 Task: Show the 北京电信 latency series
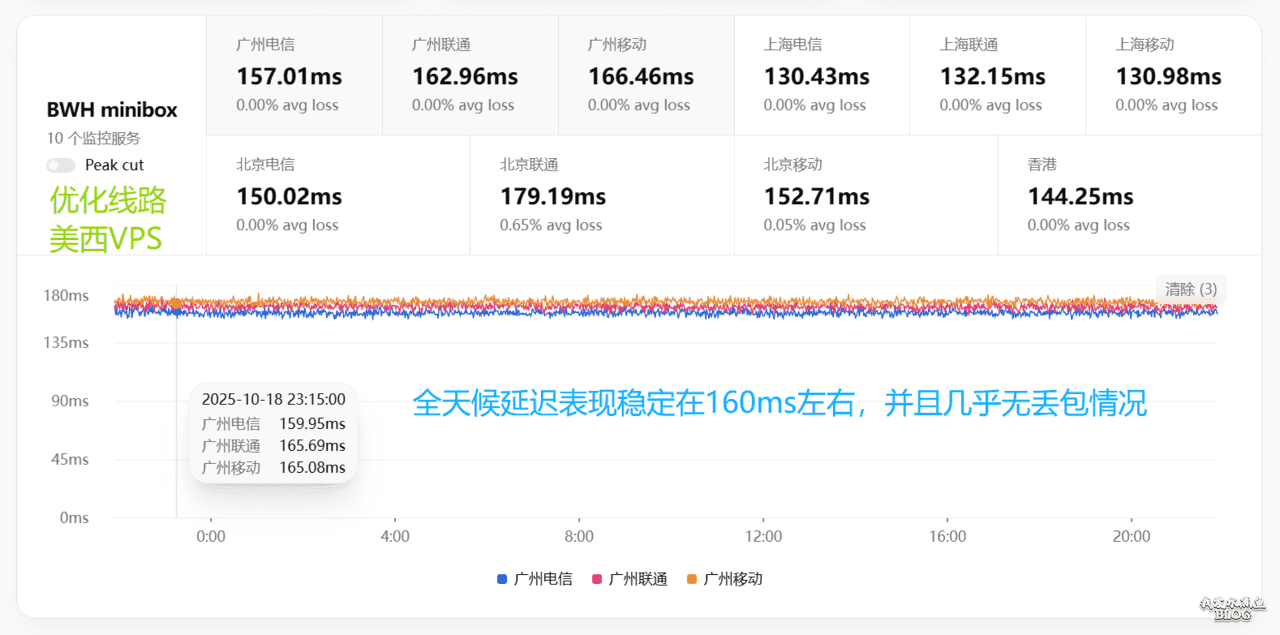pos(338,195)
